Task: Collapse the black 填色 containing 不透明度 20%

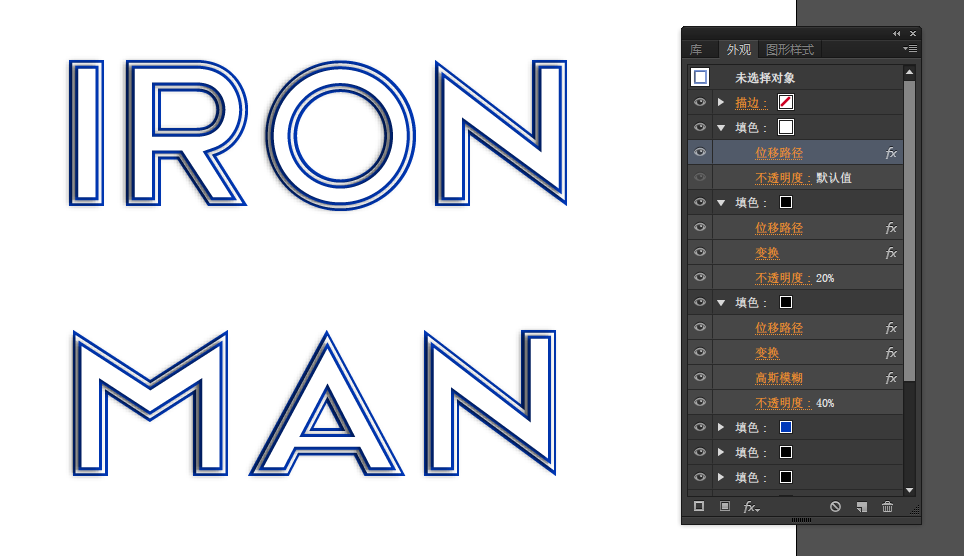Action: (x=721, y=203)
